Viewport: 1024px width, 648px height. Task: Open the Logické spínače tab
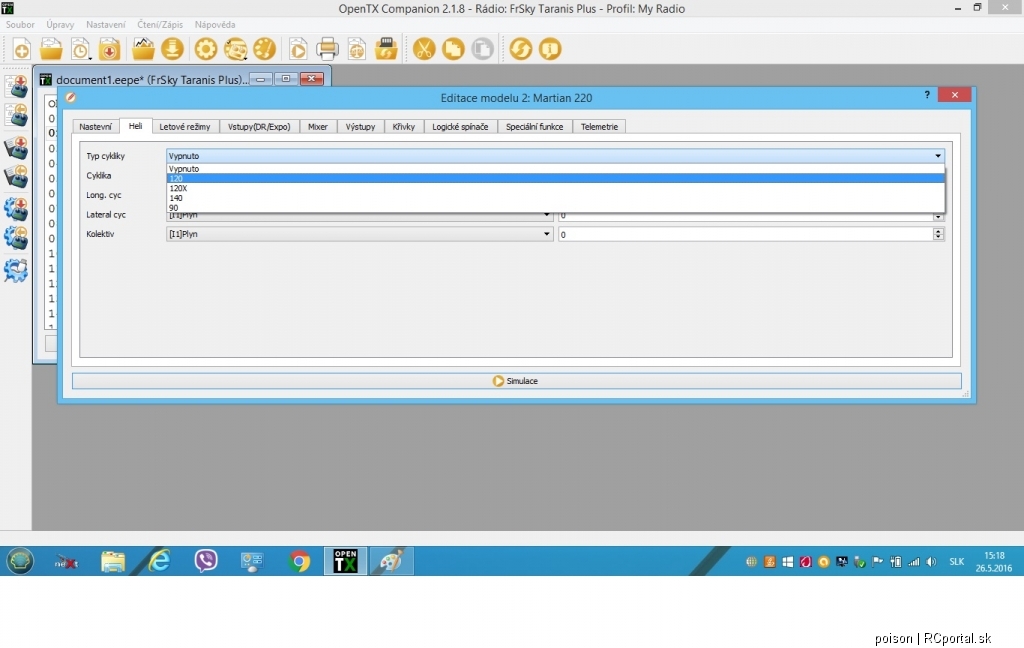[x=460, y=127]
